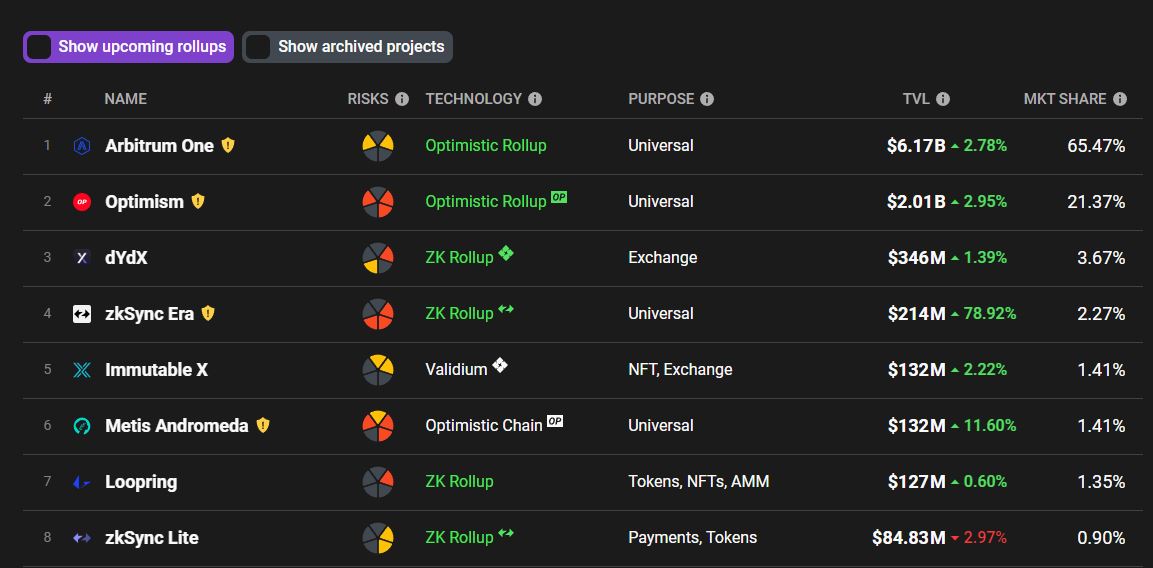Click the PURPOSE column header label
Image resolution: width=1153 pixels, height=568 pixels.
point(661,99)
